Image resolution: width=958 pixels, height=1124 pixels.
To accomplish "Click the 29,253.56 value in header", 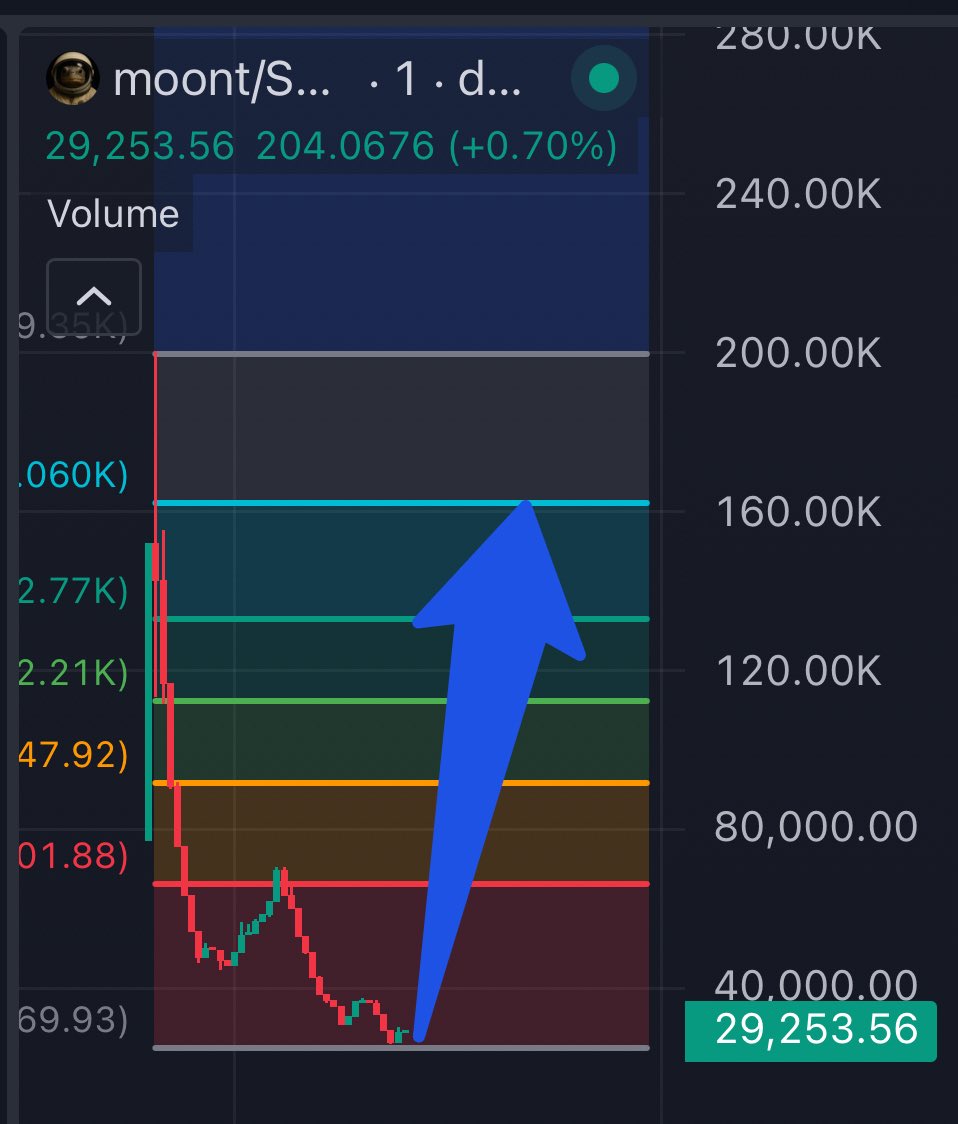I will [140, 146].
